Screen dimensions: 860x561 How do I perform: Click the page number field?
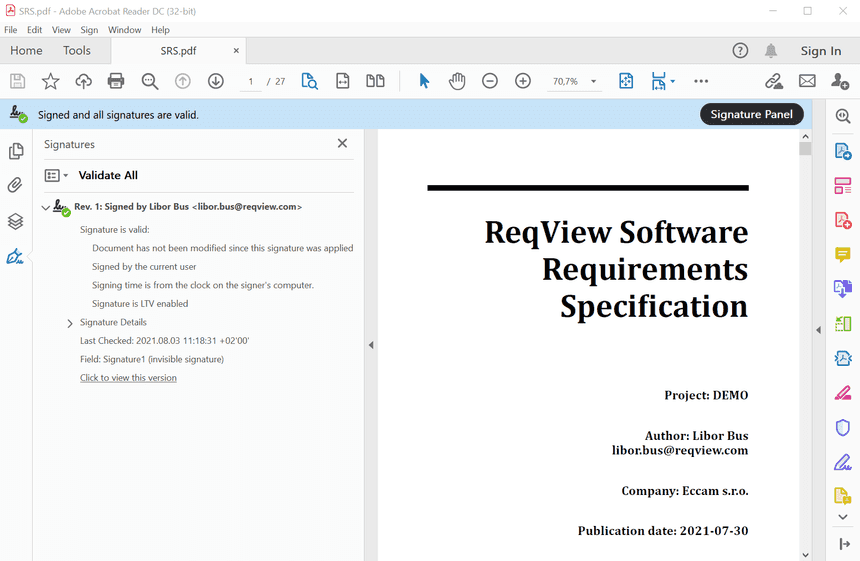(251, 81)
